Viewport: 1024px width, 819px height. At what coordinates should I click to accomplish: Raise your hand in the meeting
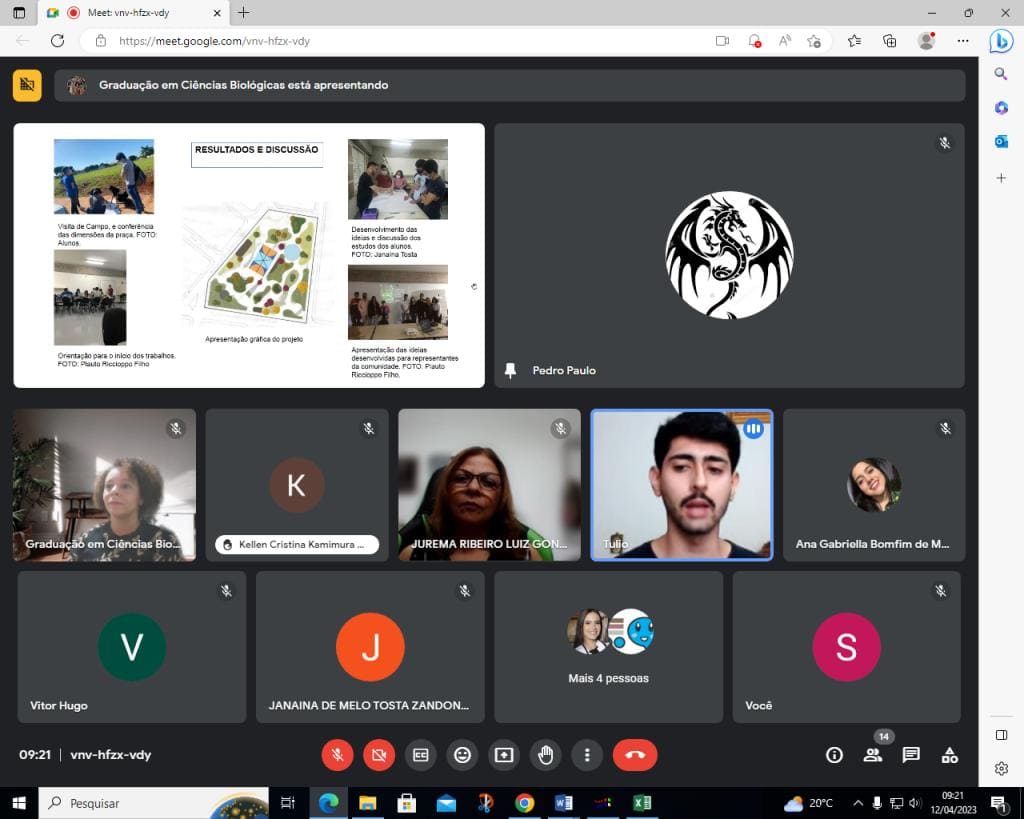(545, 755)
